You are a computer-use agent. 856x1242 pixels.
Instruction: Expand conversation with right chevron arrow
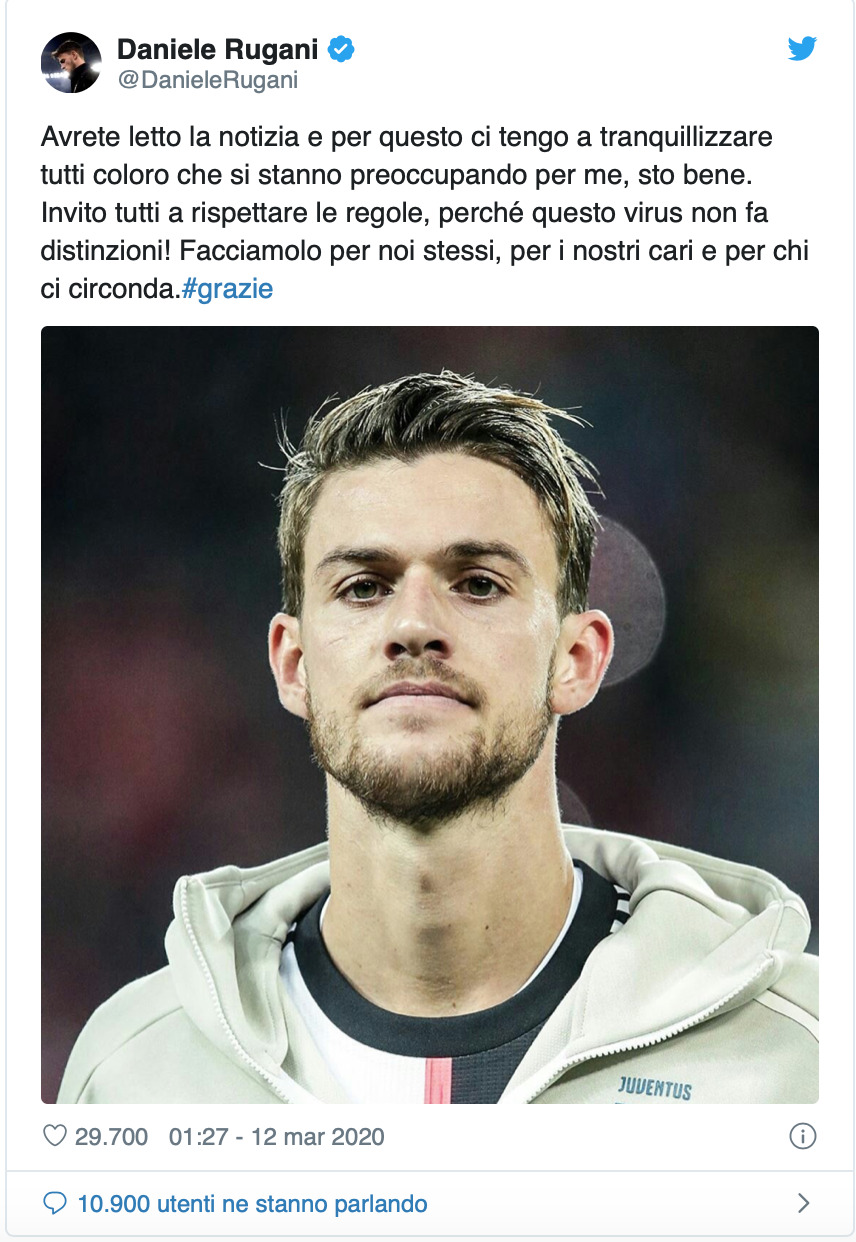pos(803,1203)
